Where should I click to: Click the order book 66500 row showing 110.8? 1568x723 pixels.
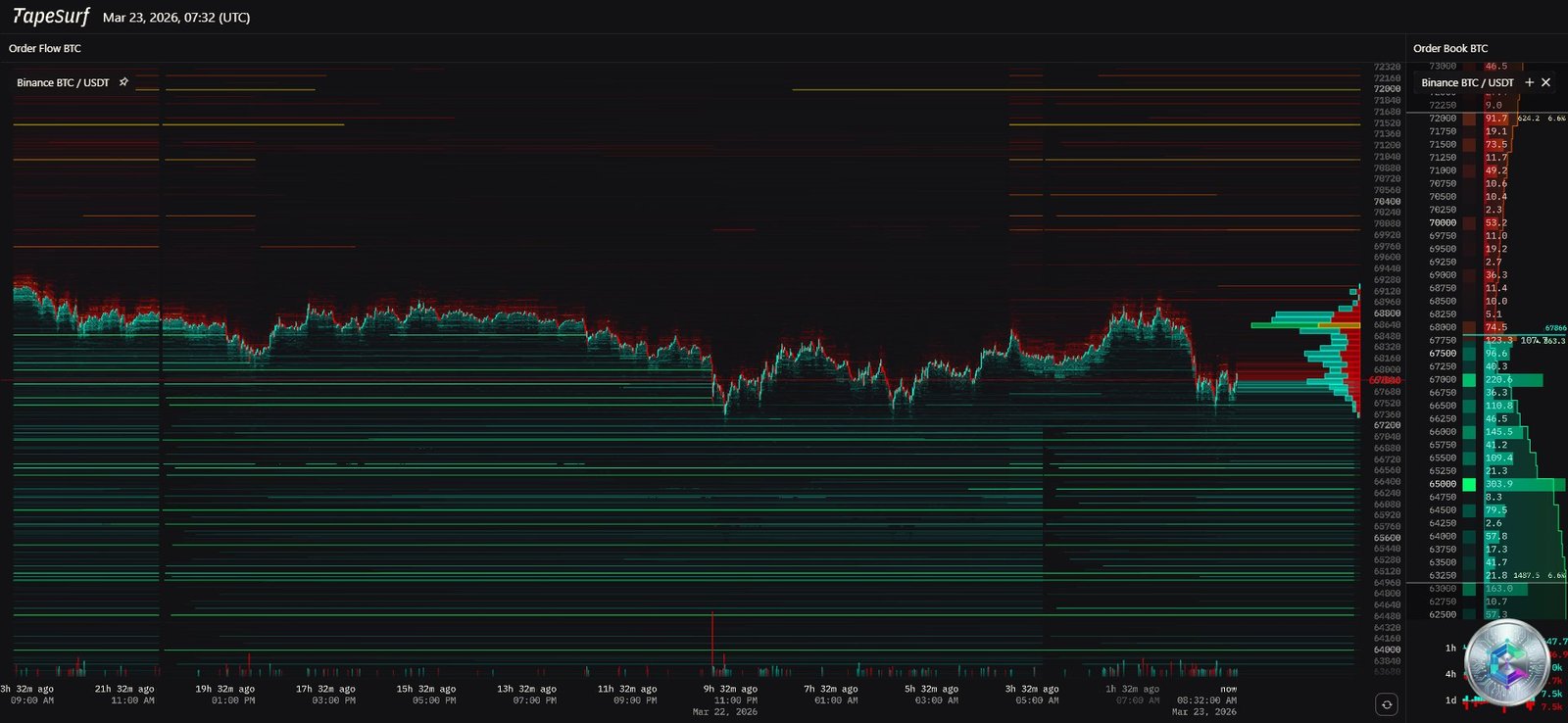click(1487, 406)
